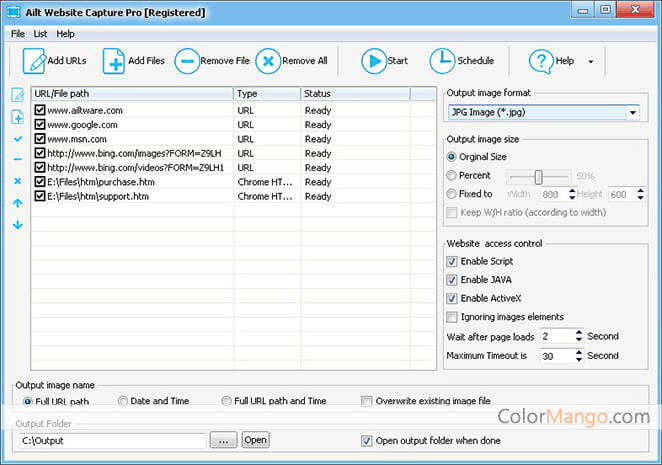Image resolution: width=662 pixels, height=465 pixels.
Task: Click the URL/File path column header
Action: pos(132,94)
